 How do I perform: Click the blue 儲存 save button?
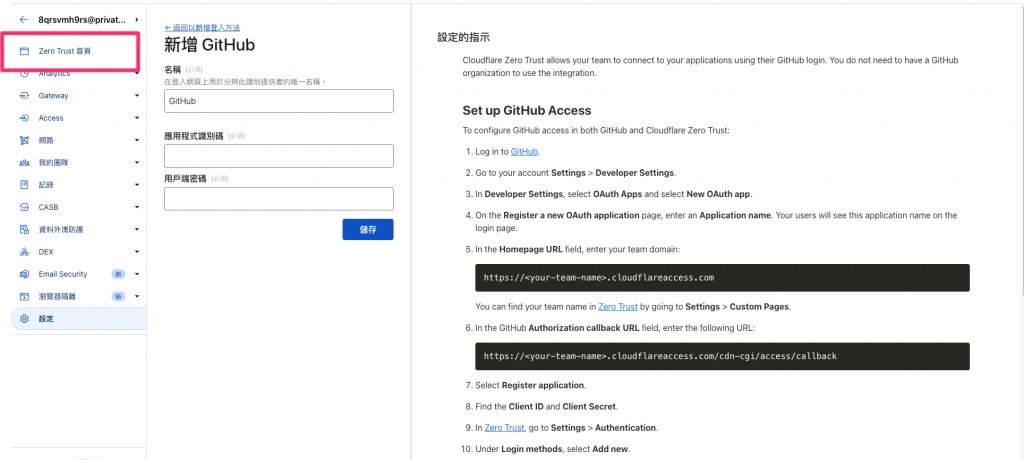(368, 229)
